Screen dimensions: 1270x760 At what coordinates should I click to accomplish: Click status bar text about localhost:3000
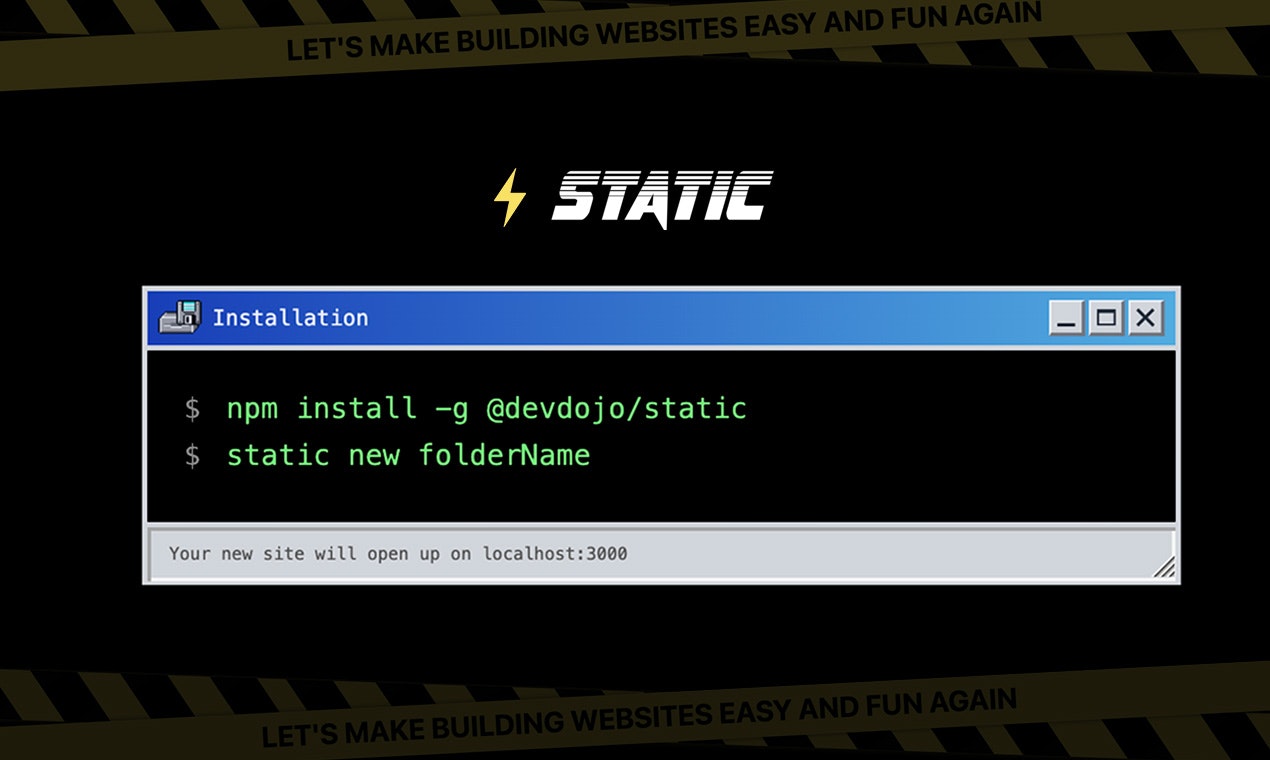tap(398, 553)
